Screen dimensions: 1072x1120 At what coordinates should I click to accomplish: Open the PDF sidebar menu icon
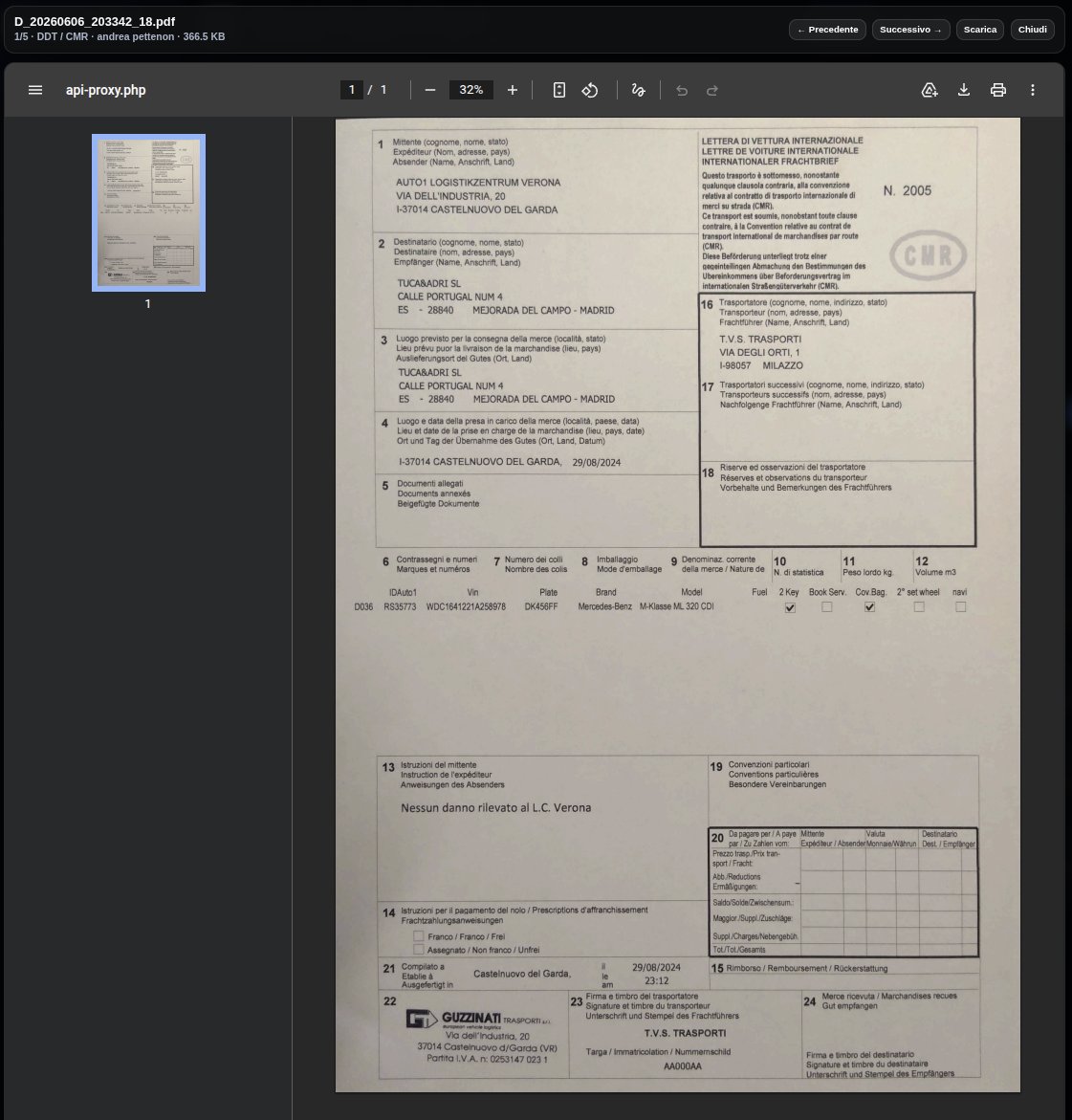point(35,90)
